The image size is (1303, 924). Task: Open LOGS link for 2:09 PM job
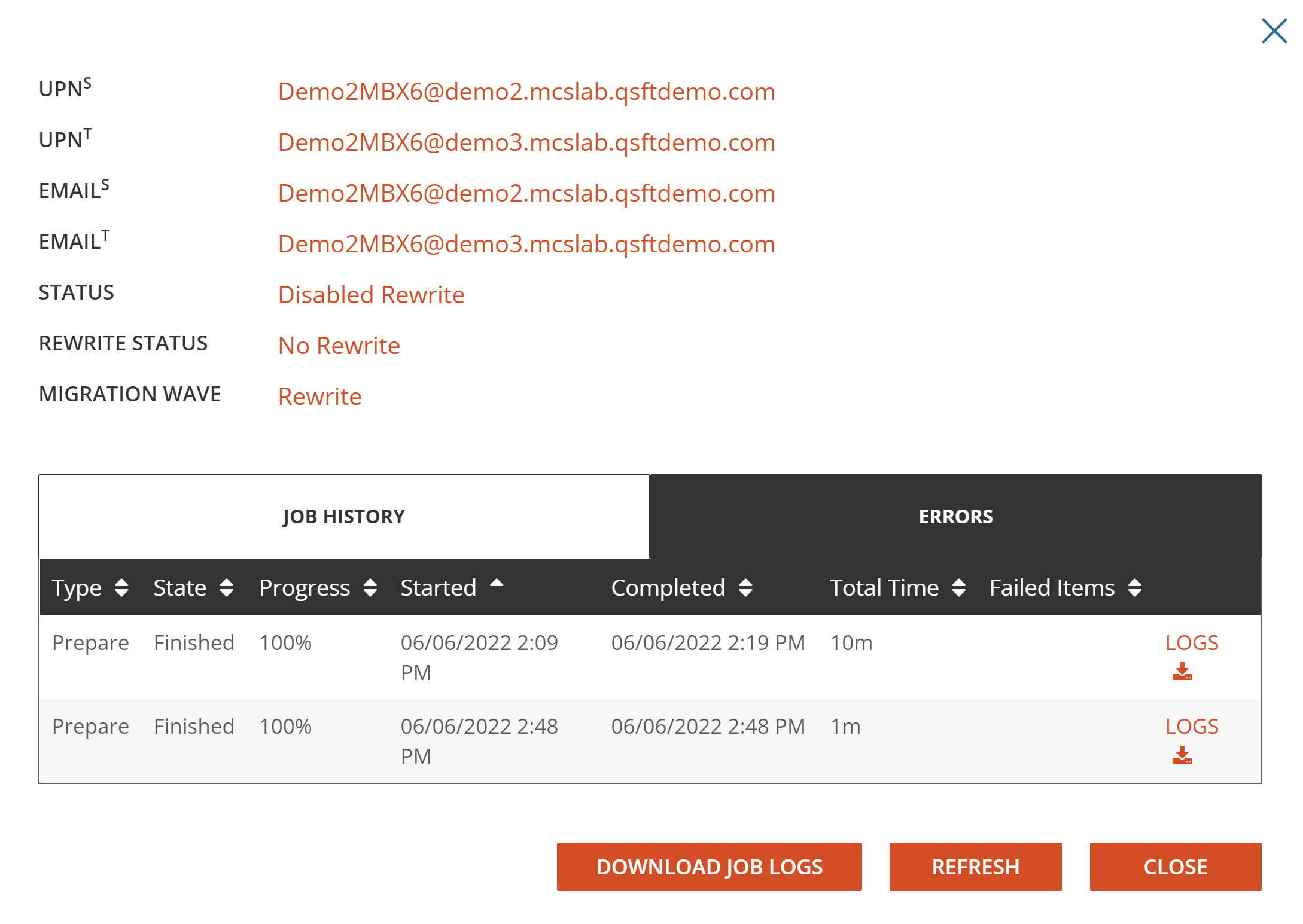coord(1191,643)
